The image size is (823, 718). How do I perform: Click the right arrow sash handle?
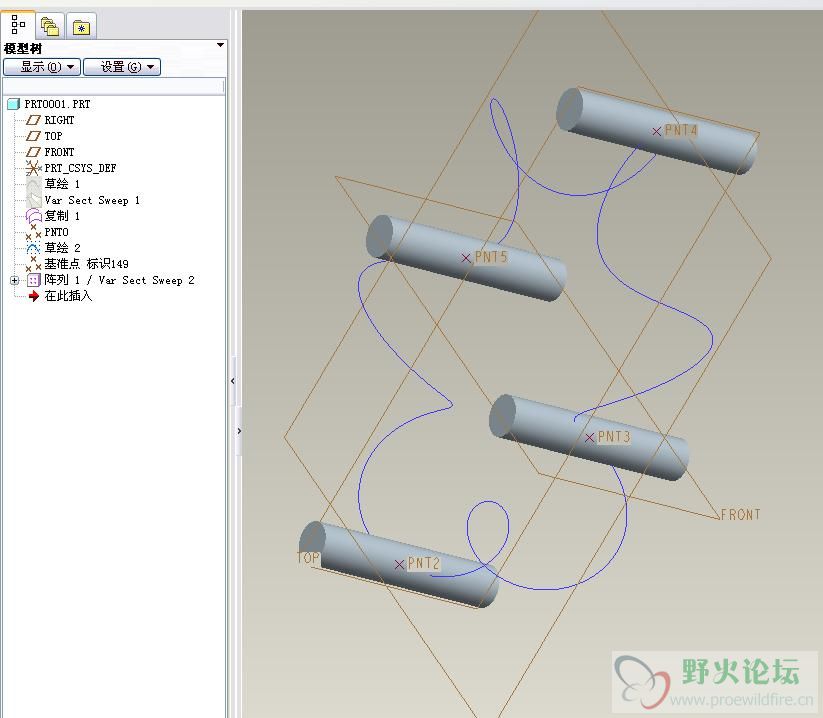coord(239,431)
